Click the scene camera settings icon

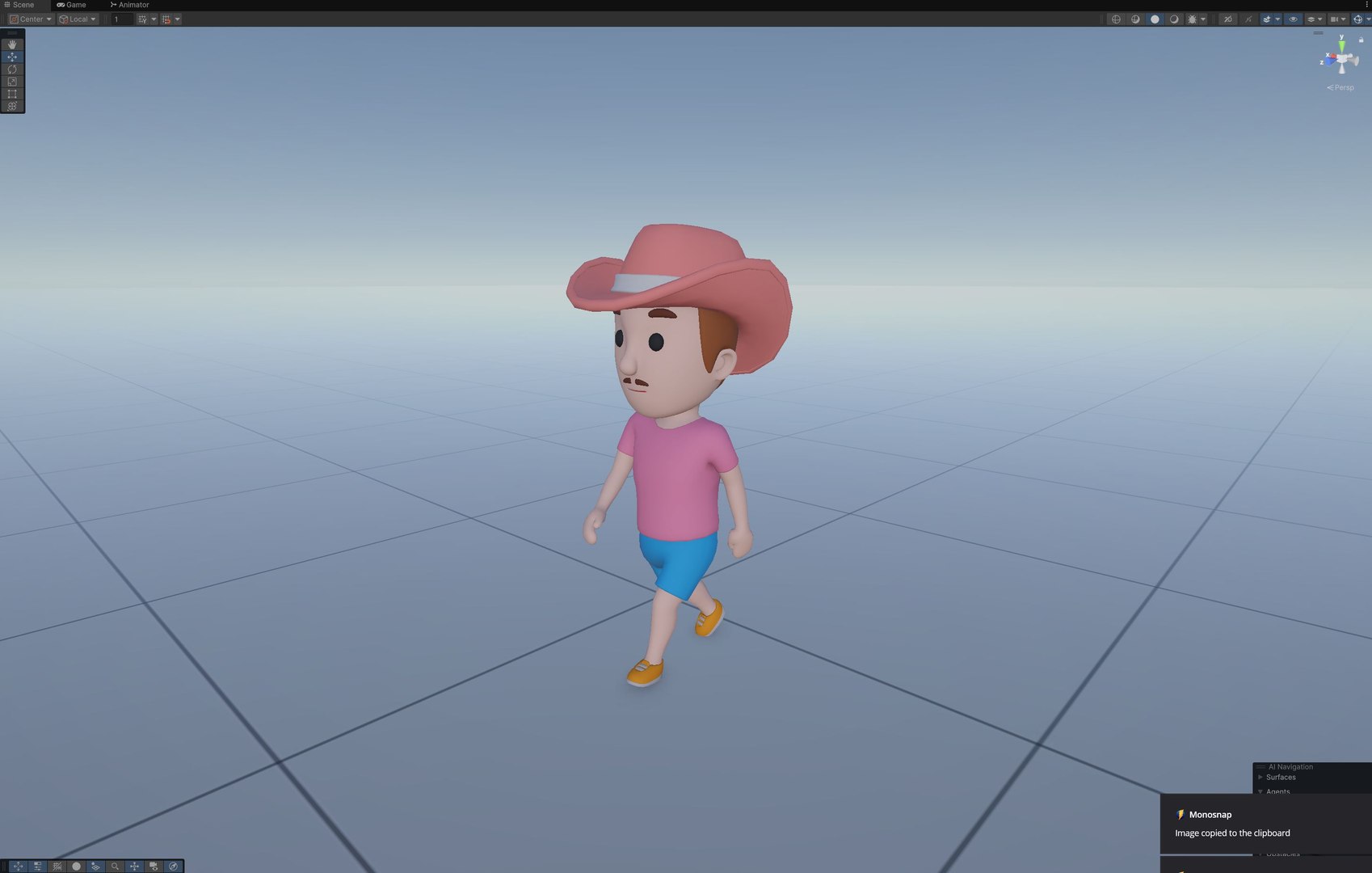pyautogui.click(x=1334, y=19)
